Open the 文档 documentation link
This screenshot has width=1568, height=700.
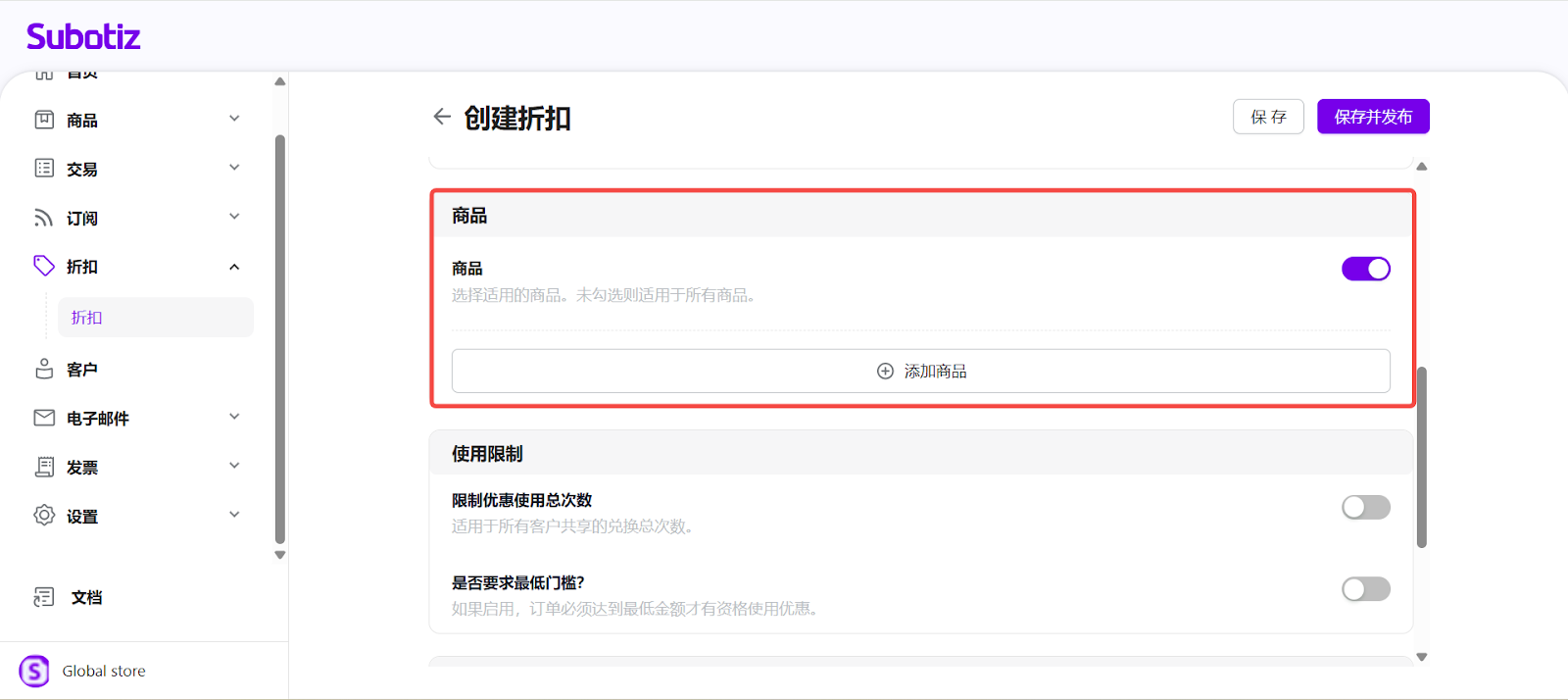(x=86, y=597)
